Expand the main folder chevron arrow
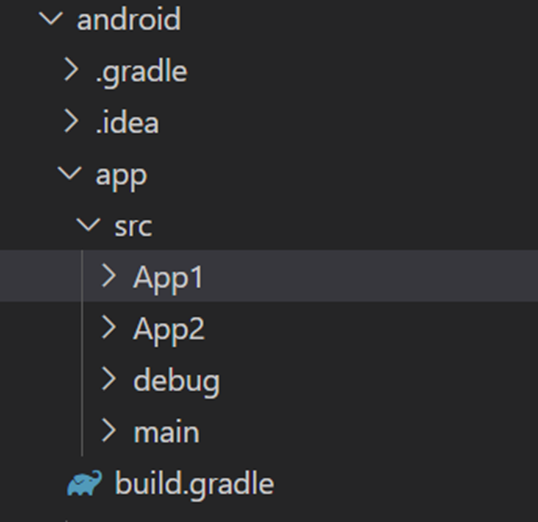The height and width of the screenshot is (522, 538). 109,431
